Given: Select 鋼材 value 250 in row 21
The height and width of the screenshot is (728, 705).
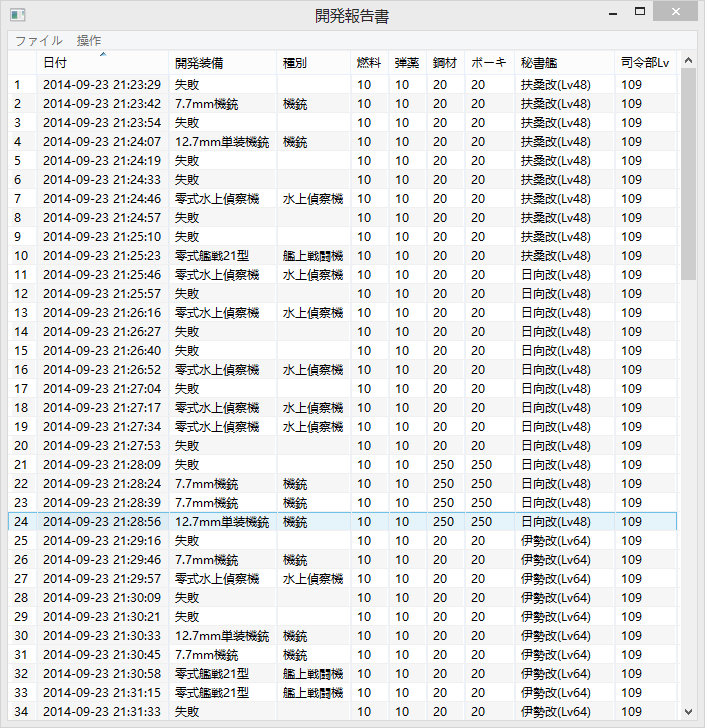Looking at the screenshot, I should [444, 465].
